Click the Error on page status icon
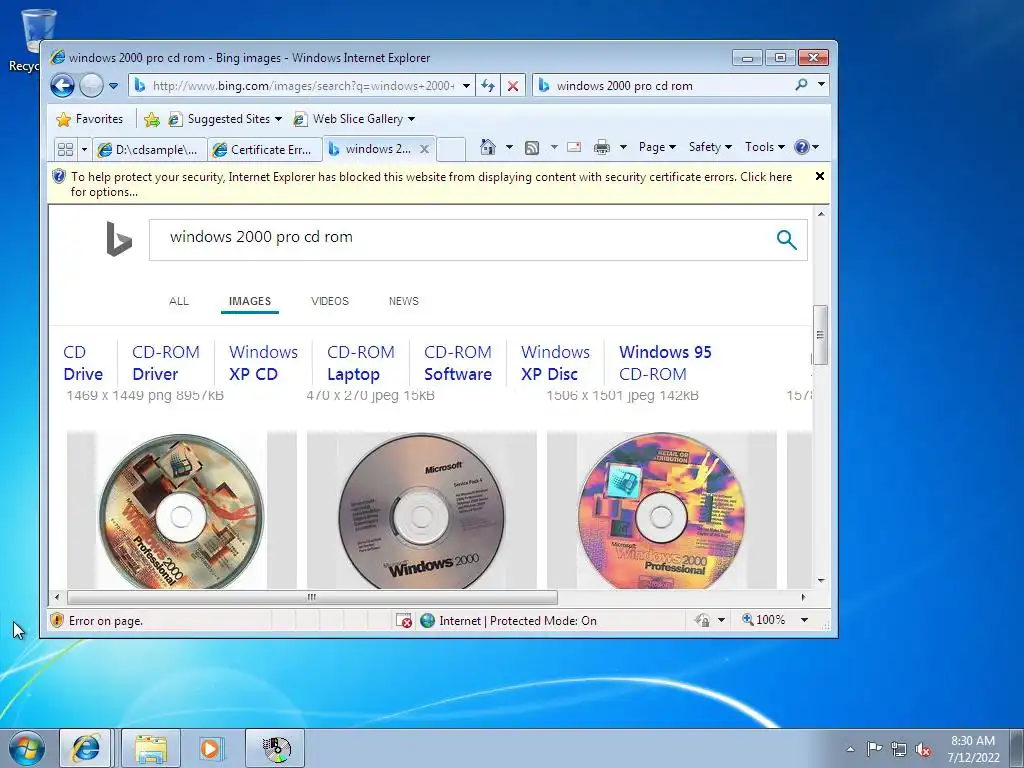The image size is (1024, 768). pos(57,620)
